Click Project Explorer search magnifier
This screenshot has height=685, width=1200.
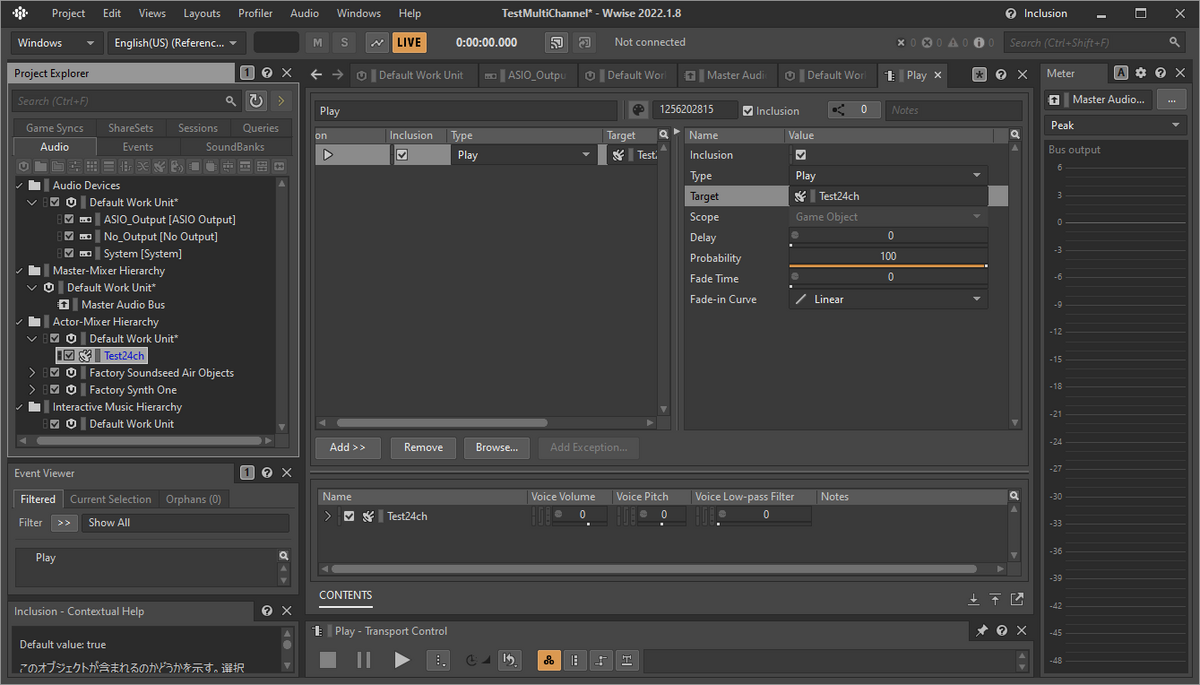click(231, 101)
